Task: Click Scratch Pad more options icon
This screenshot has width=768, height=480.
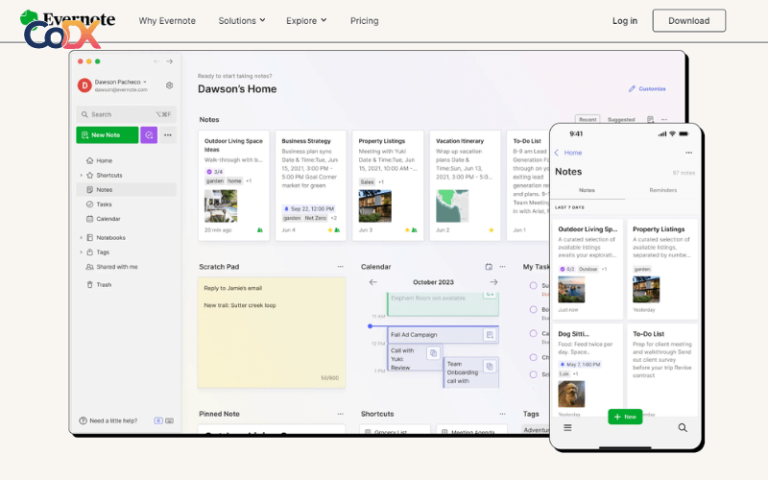Action: 340,267
